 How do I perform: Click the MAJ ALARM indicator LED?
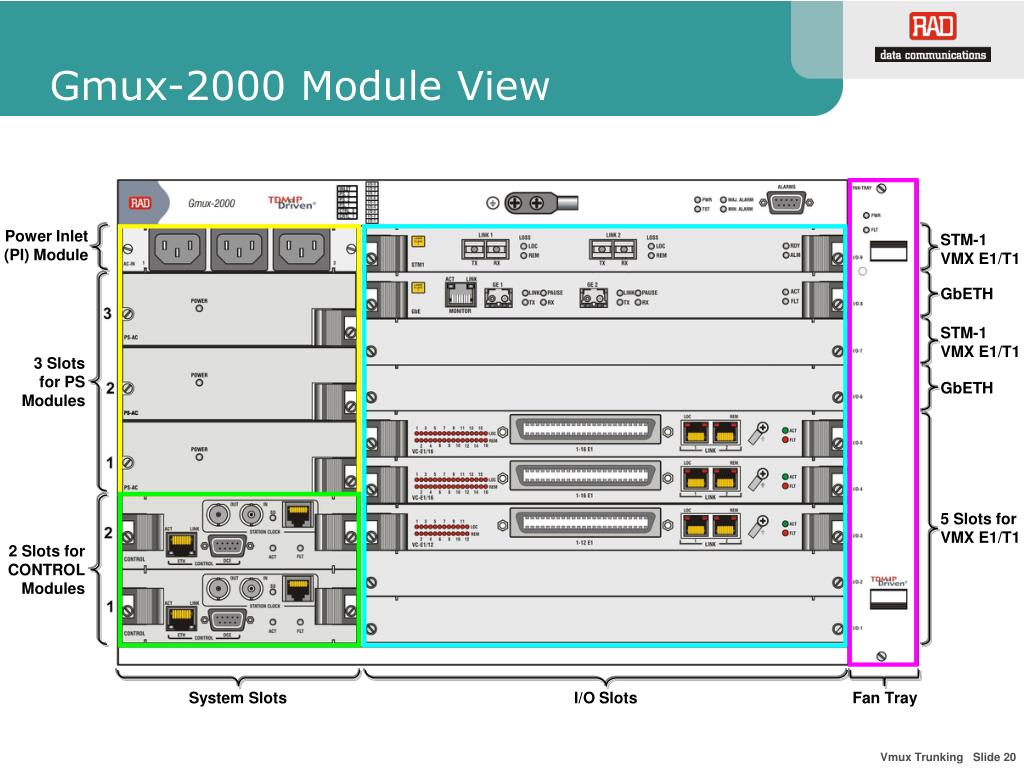(x=723, y=200)
